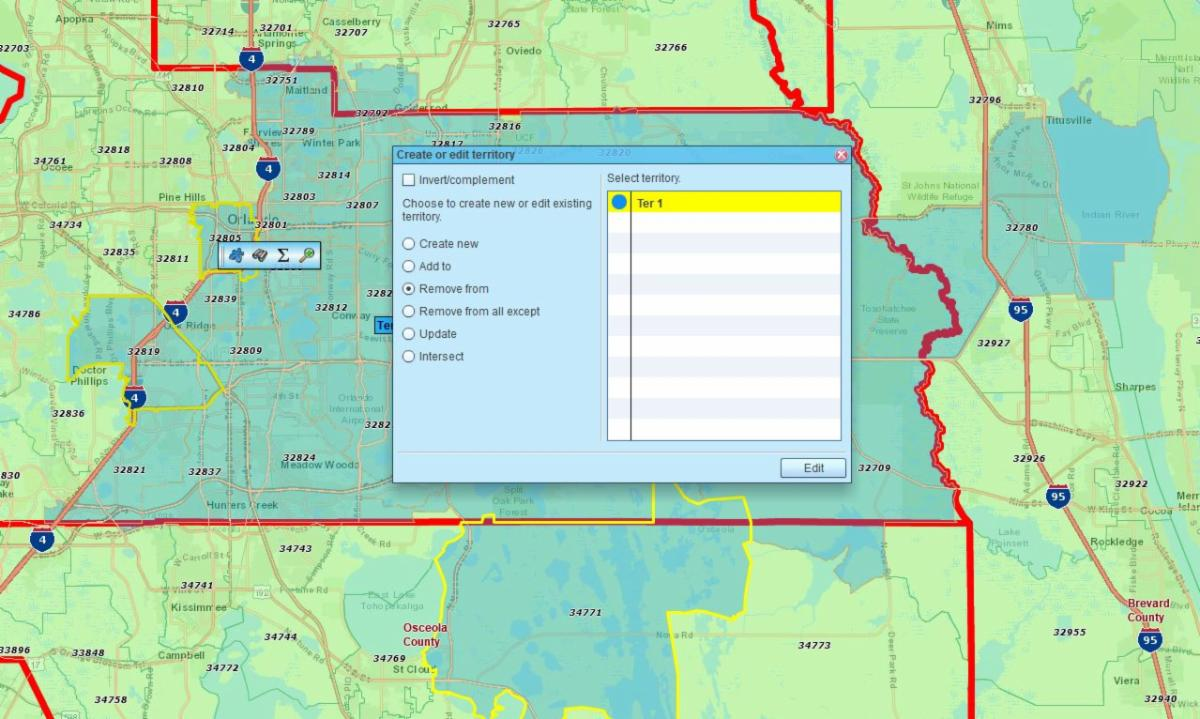Choose the Intersect radio option
This screenshot has height=719, width=1200.
pyautogui.click(x=409, y=356)
